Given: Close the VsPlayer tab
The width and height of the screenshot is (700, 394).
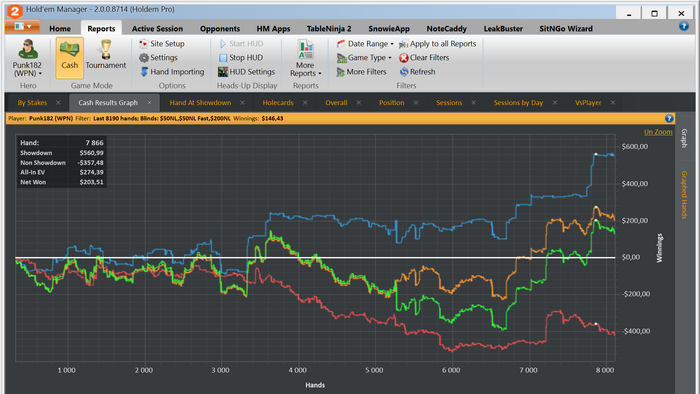Looking at the screenshot, I should pyautogui.click(x=612, y=103).
